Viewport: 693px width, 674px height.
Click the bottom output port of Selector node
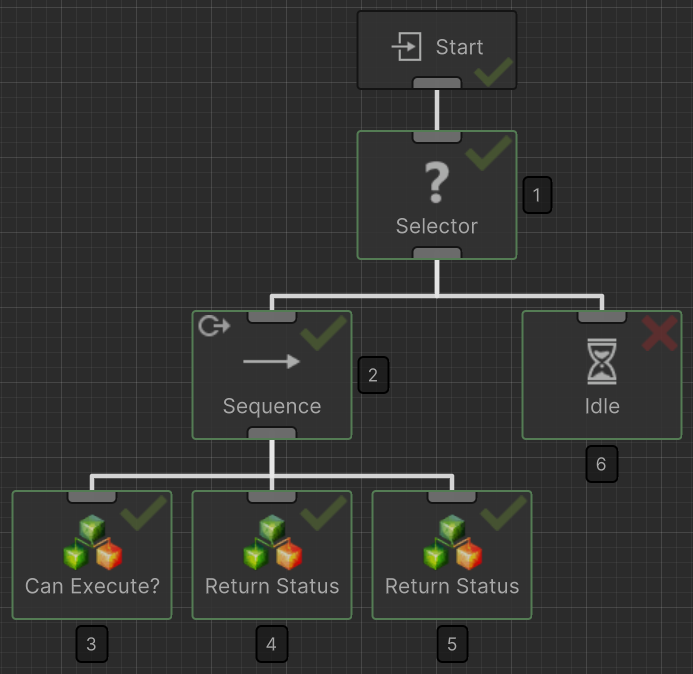[x=437, y=254]
